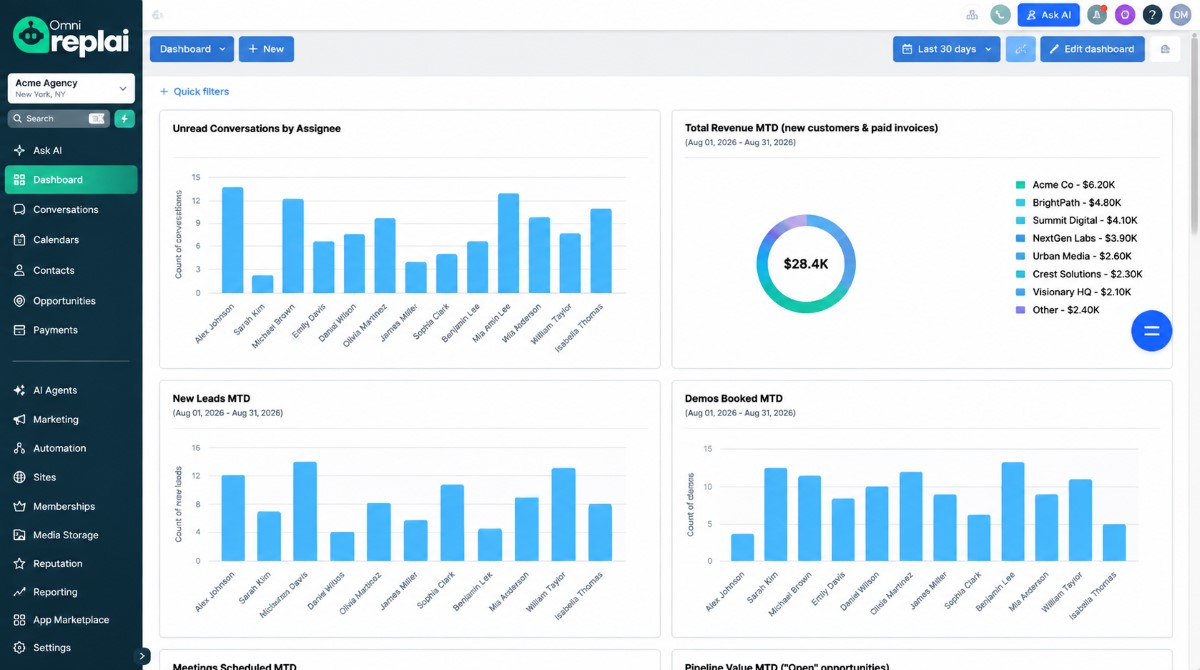Viewport: 1200px width, 670px height.
Task: Click 'Isabella Thomas' label in Demos Booked chart
Action: click(1093, 594)
